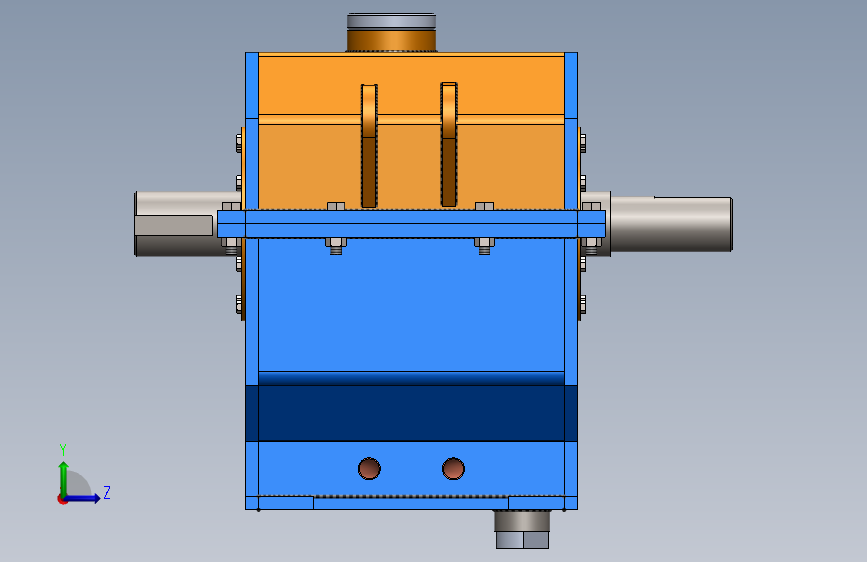This screenshot has height=562, width=867.
Task: Select the left lifting lug on cover
Action: 369,146
